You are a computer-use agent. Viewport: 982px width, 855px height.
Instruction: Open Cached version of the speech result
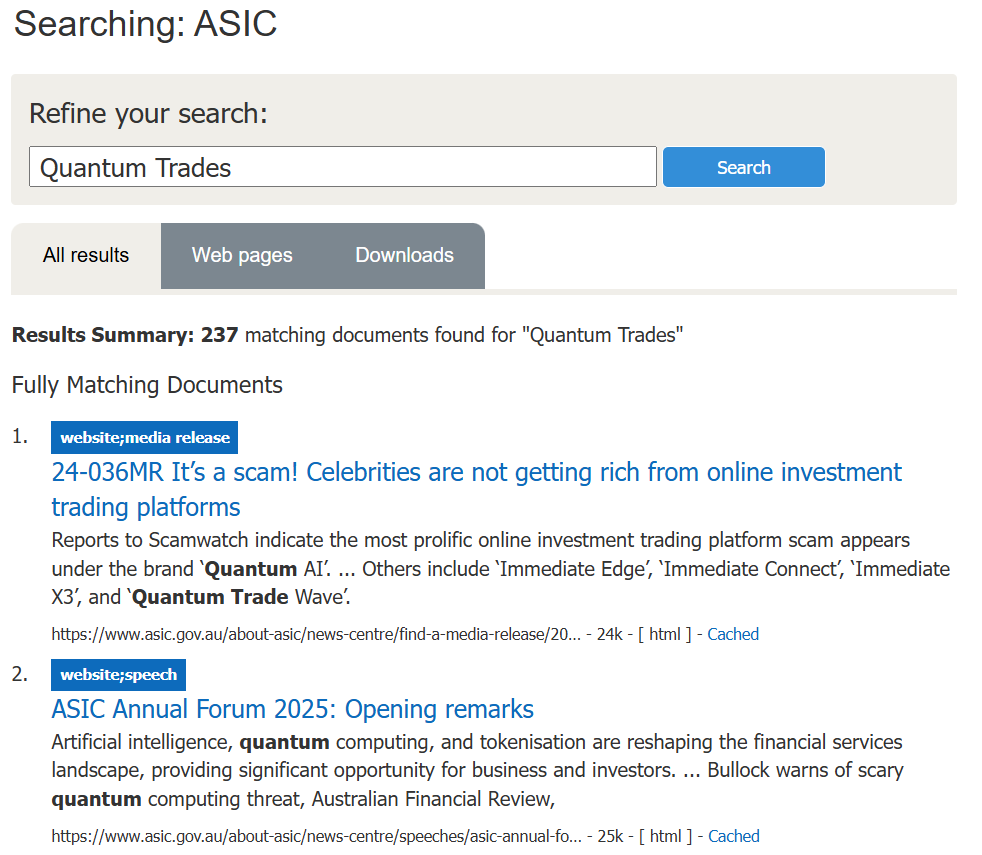[x=733, y=836]
